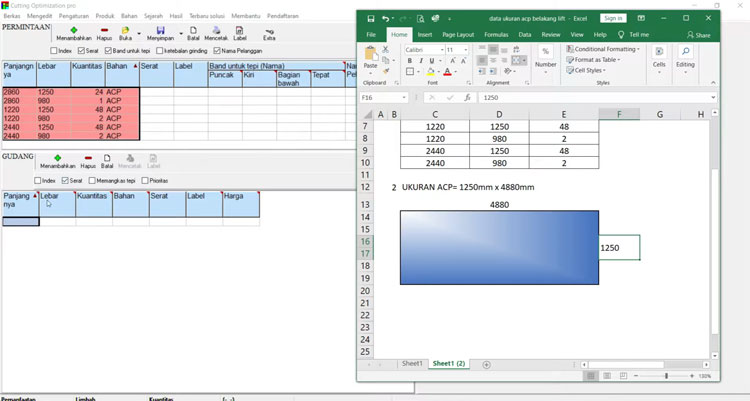750x401 pixels.
Task: Click Excel's Print Preview quick access icon
Action: pyautogui.click(x=420, y=19)
